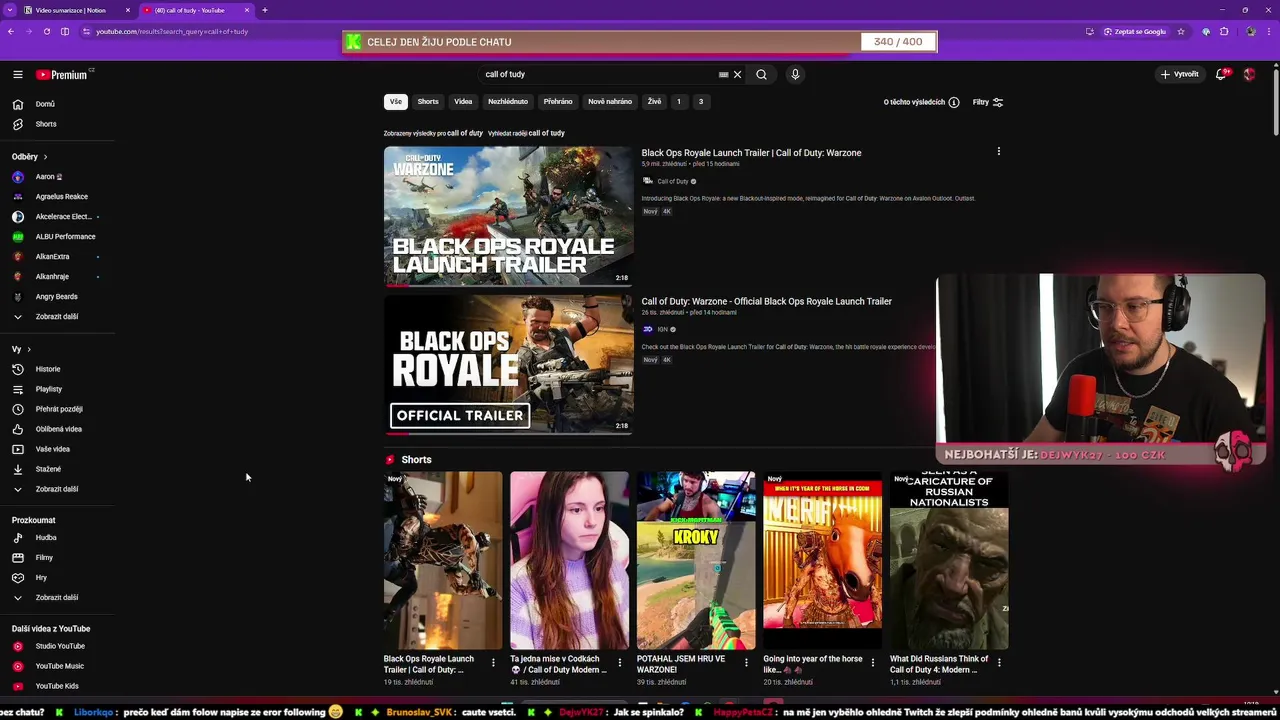Open options menu for Black Ops Royale Launch Trailer
This screenshot has width=1280, height=720.
click(998, 152)
